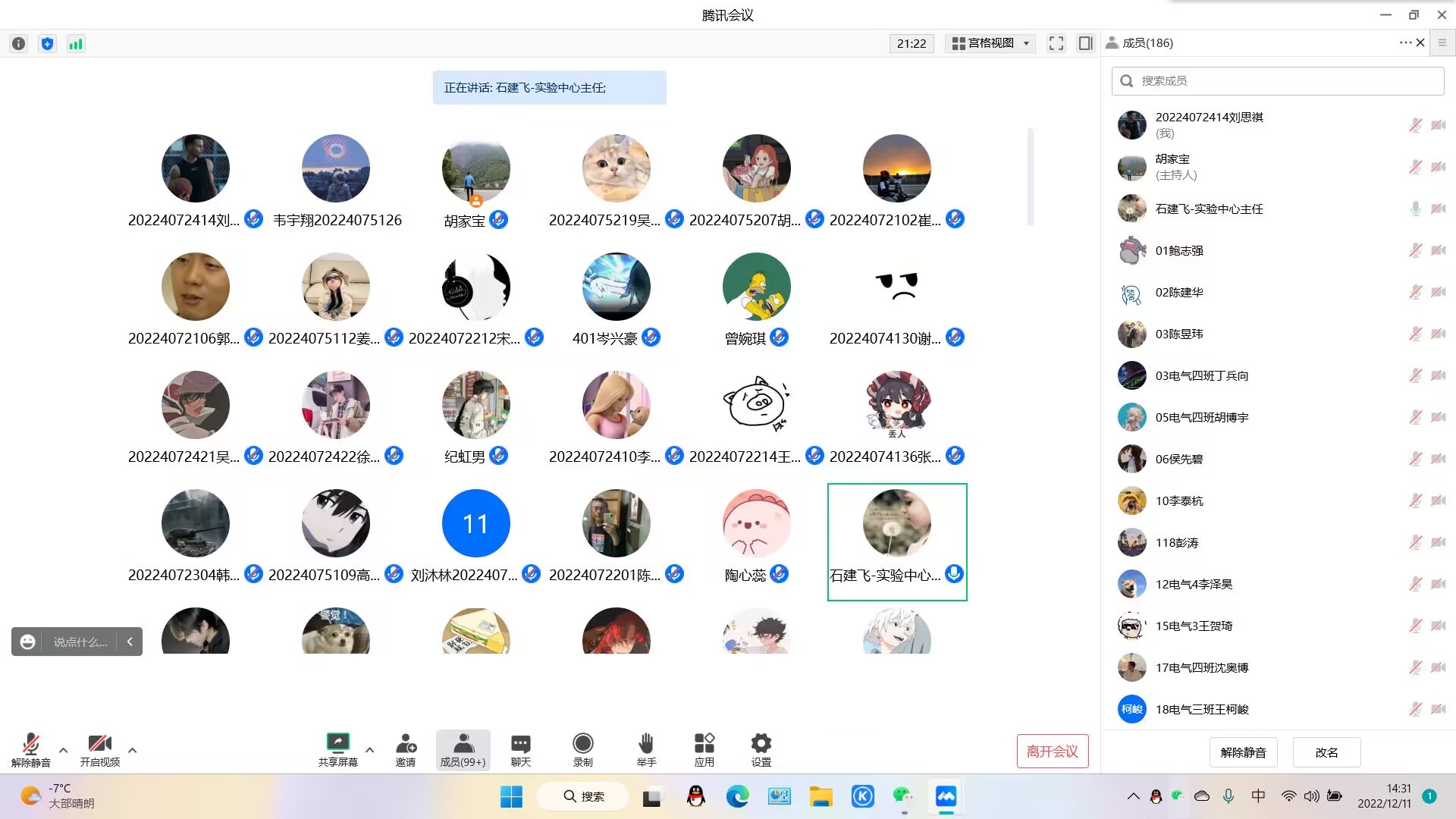Viewport: 1456px width, 819px height.
Task: Open the Chat panel icon
Action: (x=520, y=749)
